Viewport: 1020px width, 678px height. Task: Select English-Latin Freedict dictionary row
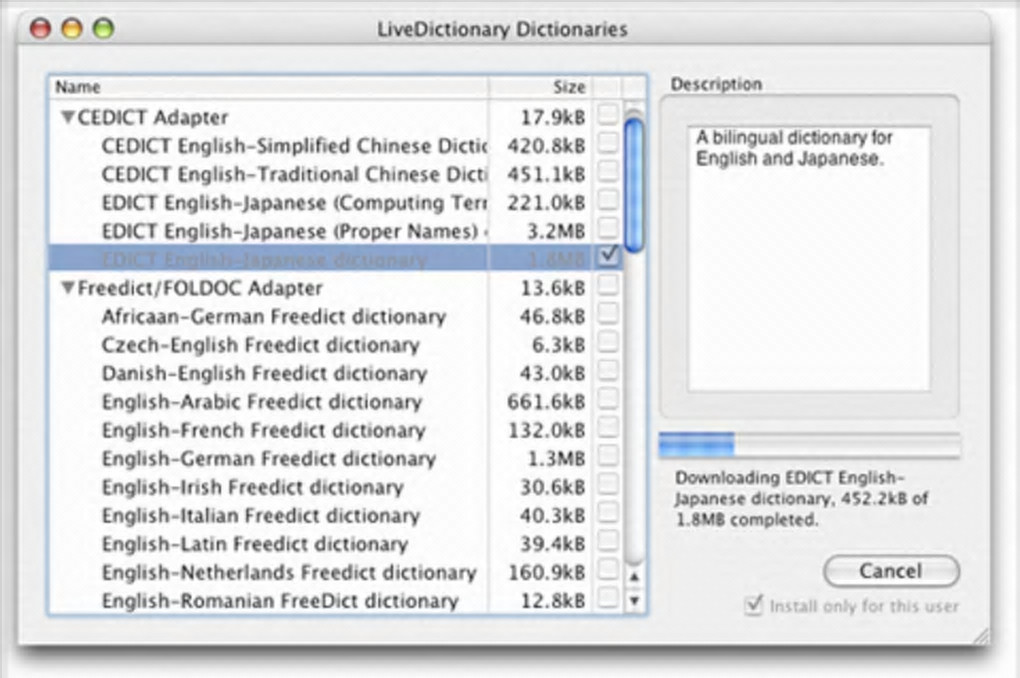(334, 544)
